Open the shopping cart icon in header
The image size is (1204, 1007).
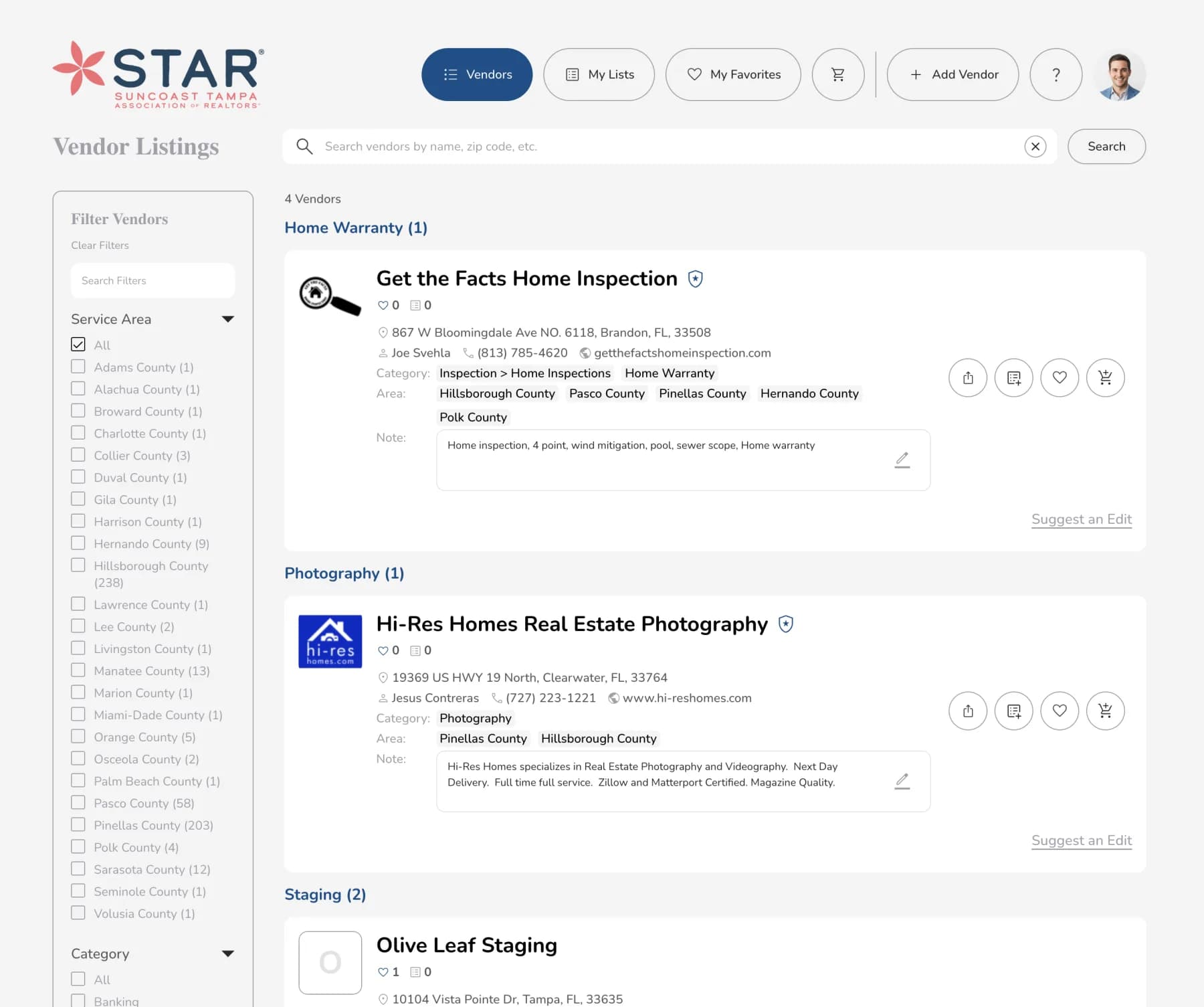pos(837,74)
